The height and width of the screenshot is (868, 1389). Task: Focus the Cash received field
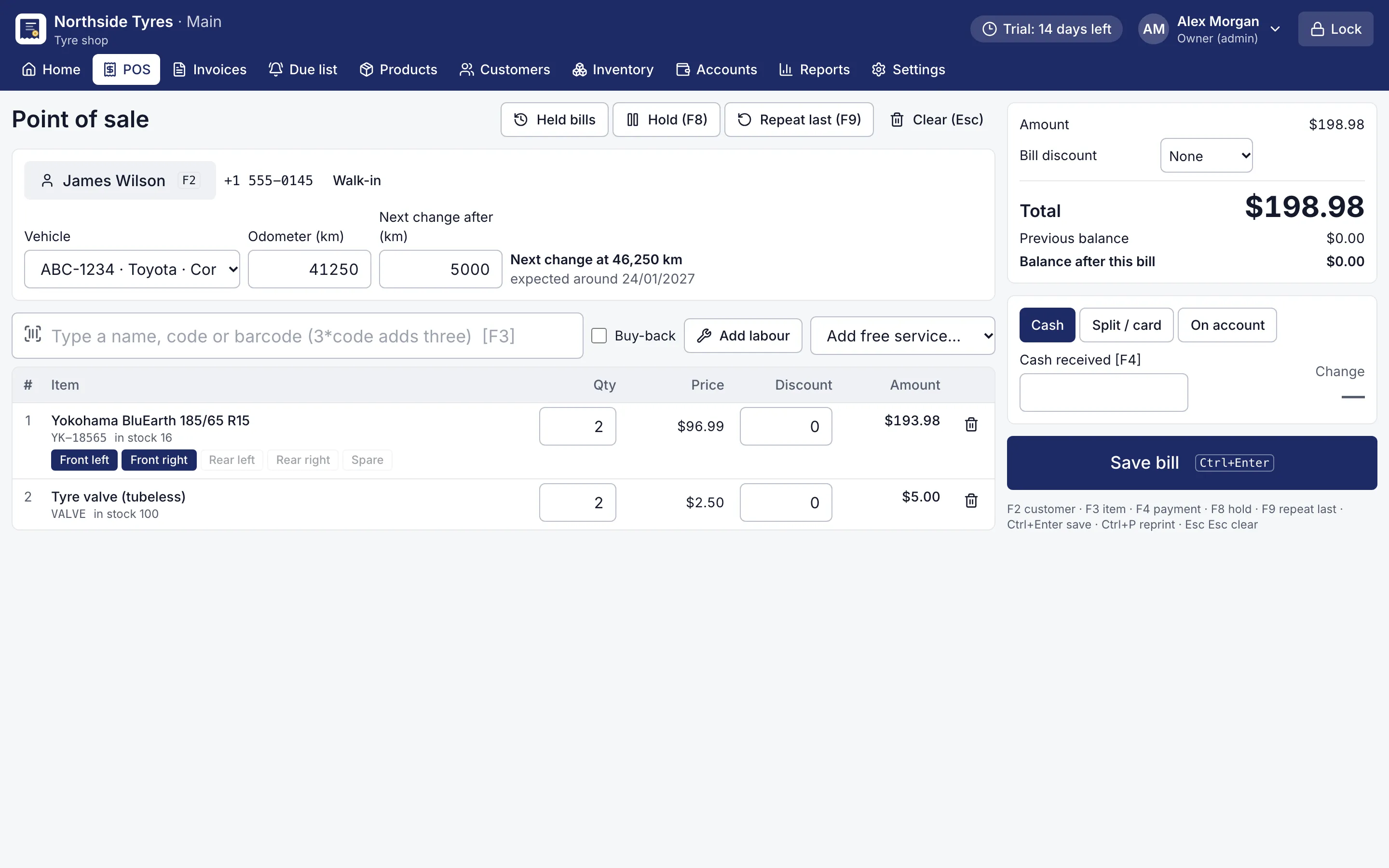tap(1103, 393)
